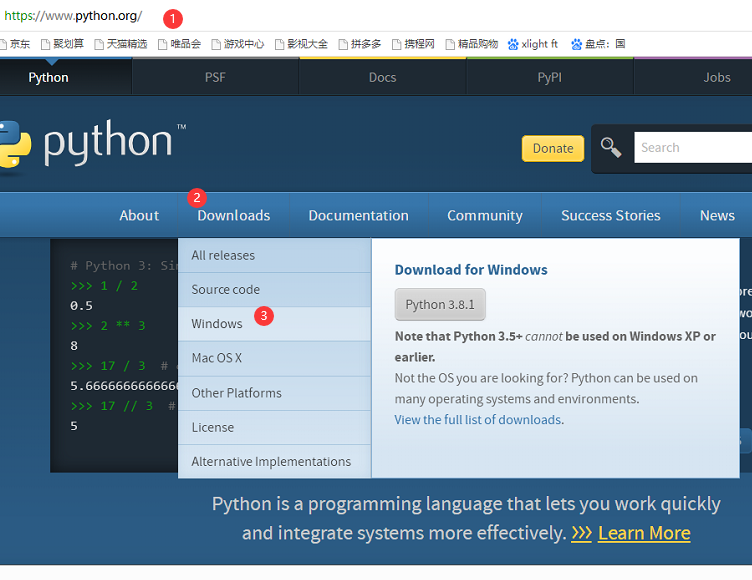This screenshot has width=752, height=580.
Task: Click the yellow Donate button
Action: point(553,148)
